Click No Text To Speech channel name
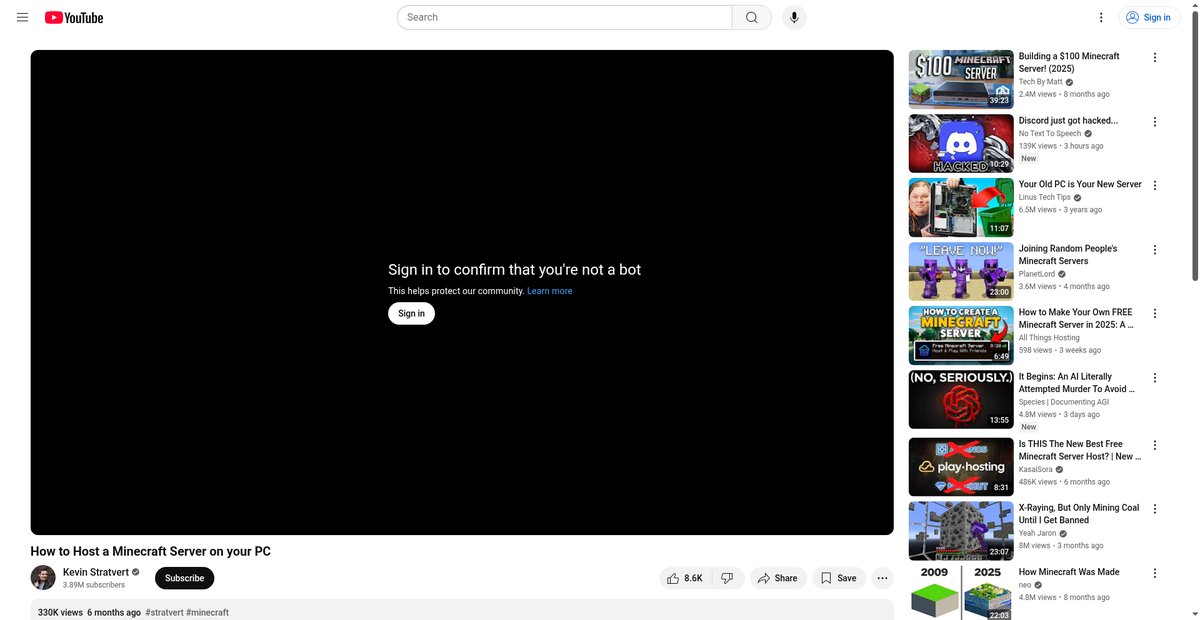Screen dimensions: 1200x620 pyautogui.click(x=1050, y=134)
